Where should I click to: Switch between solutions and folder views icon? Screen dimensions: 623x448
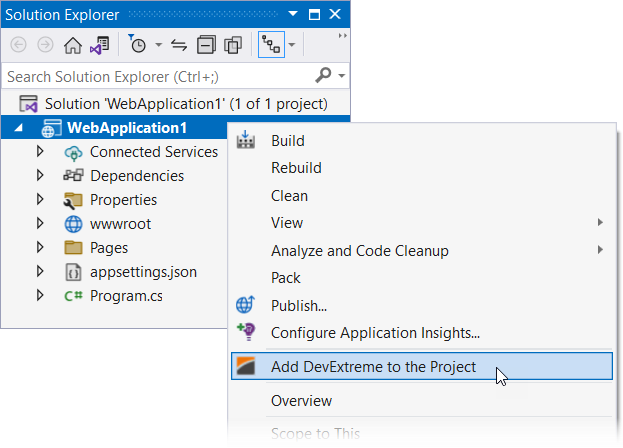(x=100, y=45)
